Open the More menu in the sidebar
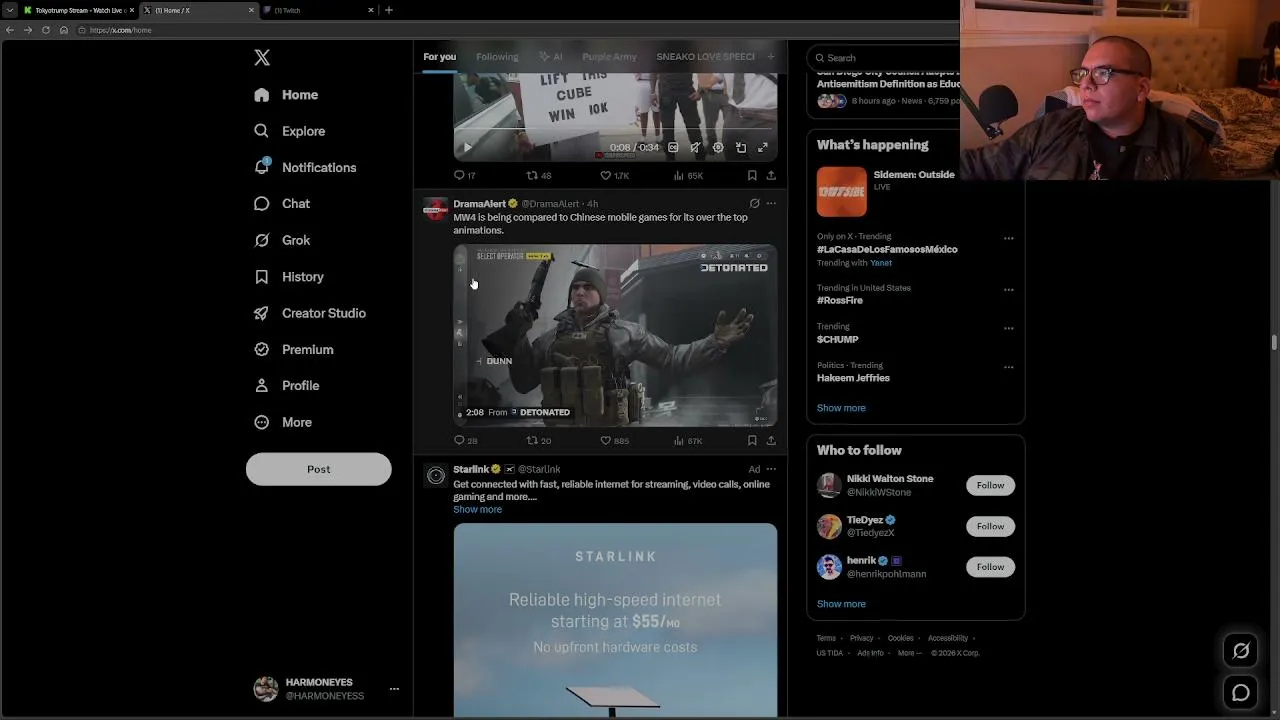This screenshot has height=720, width=1280. coord(283,422)
